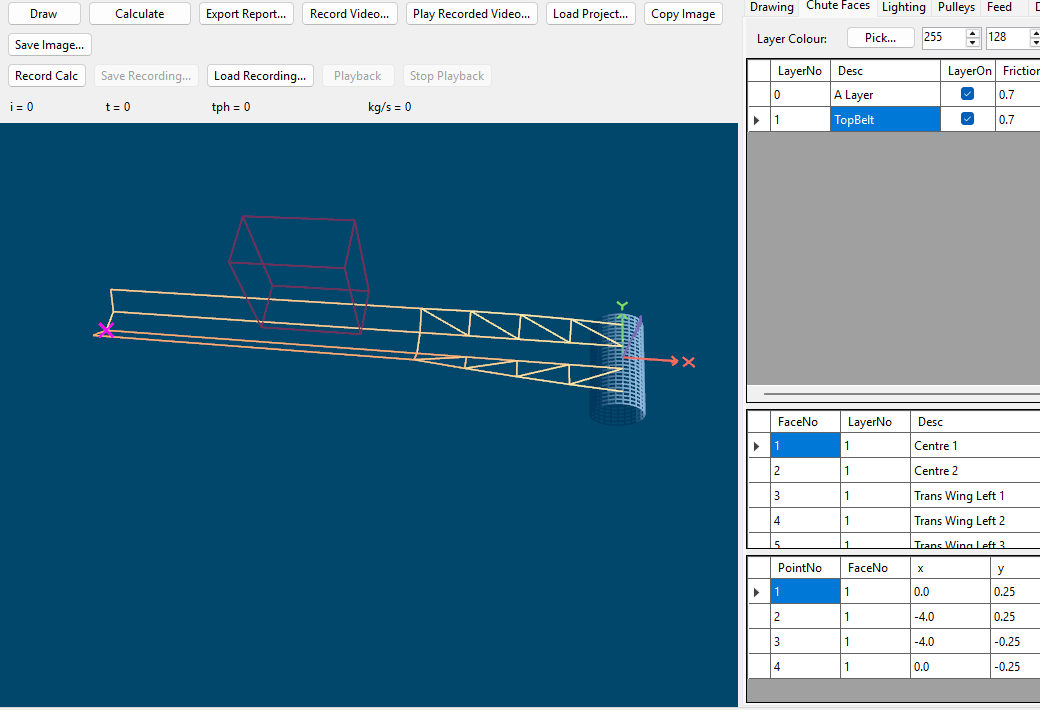This screenshot has height=710, width=1040.
Task: Decrease the 255 colour value stepper
Action: 972,43
